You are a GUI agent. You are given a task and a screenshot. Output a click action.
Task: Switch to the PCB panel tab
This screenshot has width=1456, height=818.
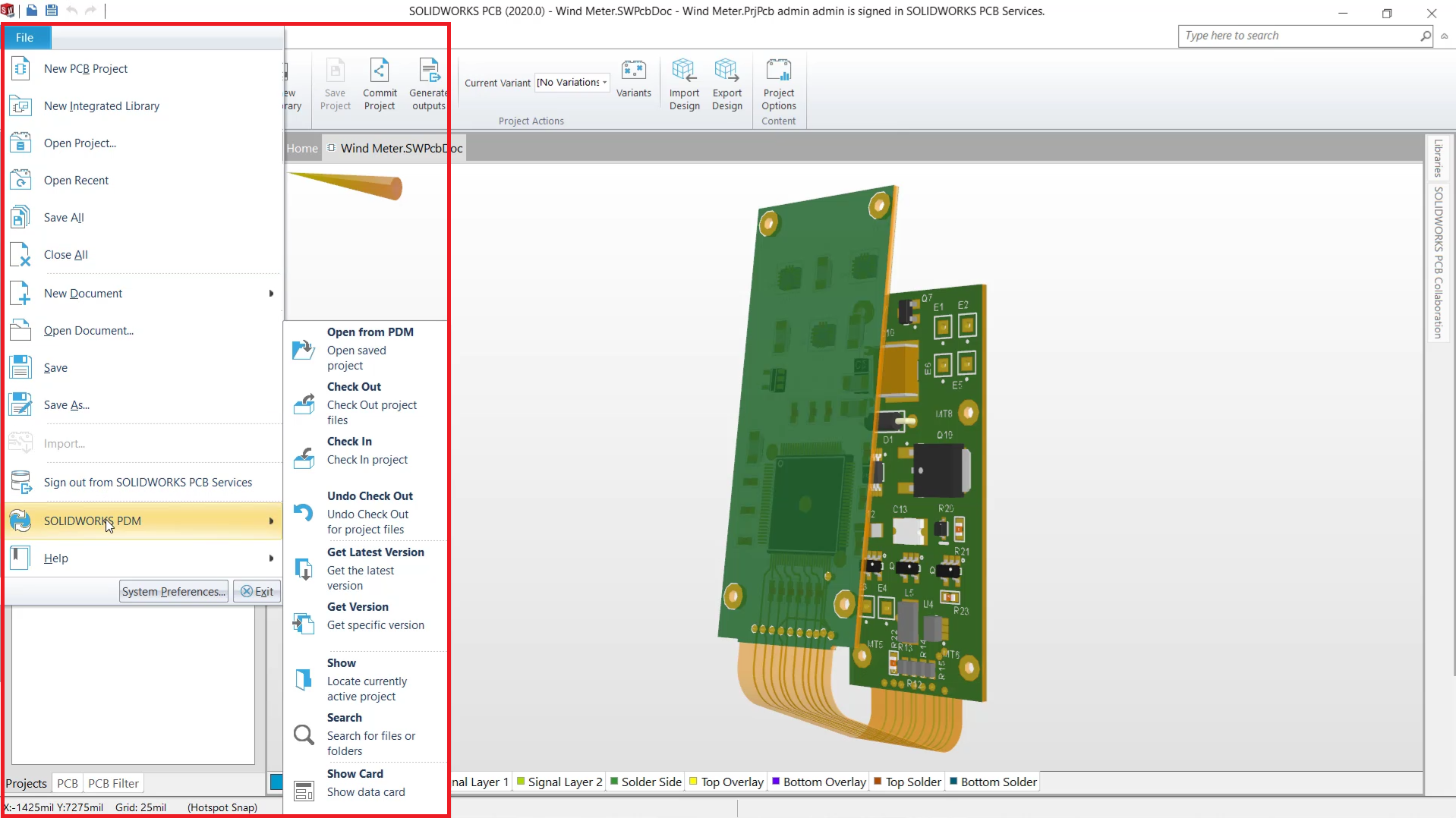tap(68, 783)
